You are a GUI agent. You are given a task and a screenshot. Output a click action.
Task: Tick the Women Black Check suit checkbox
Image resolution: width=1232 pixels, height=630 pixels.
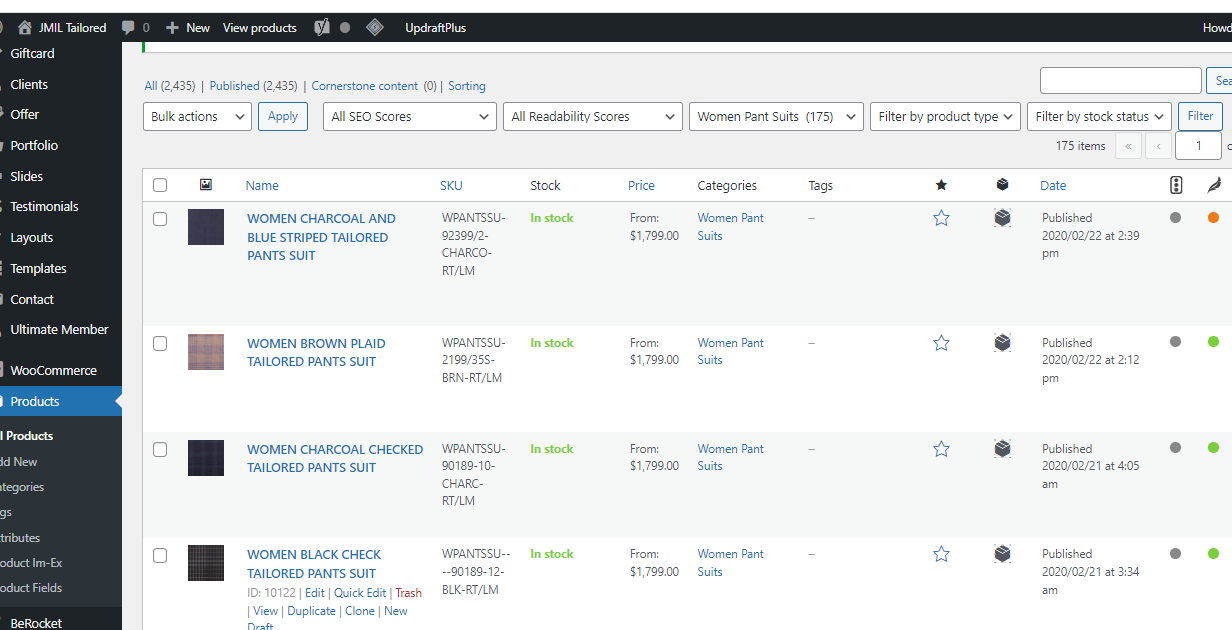(x=160, y=555)
